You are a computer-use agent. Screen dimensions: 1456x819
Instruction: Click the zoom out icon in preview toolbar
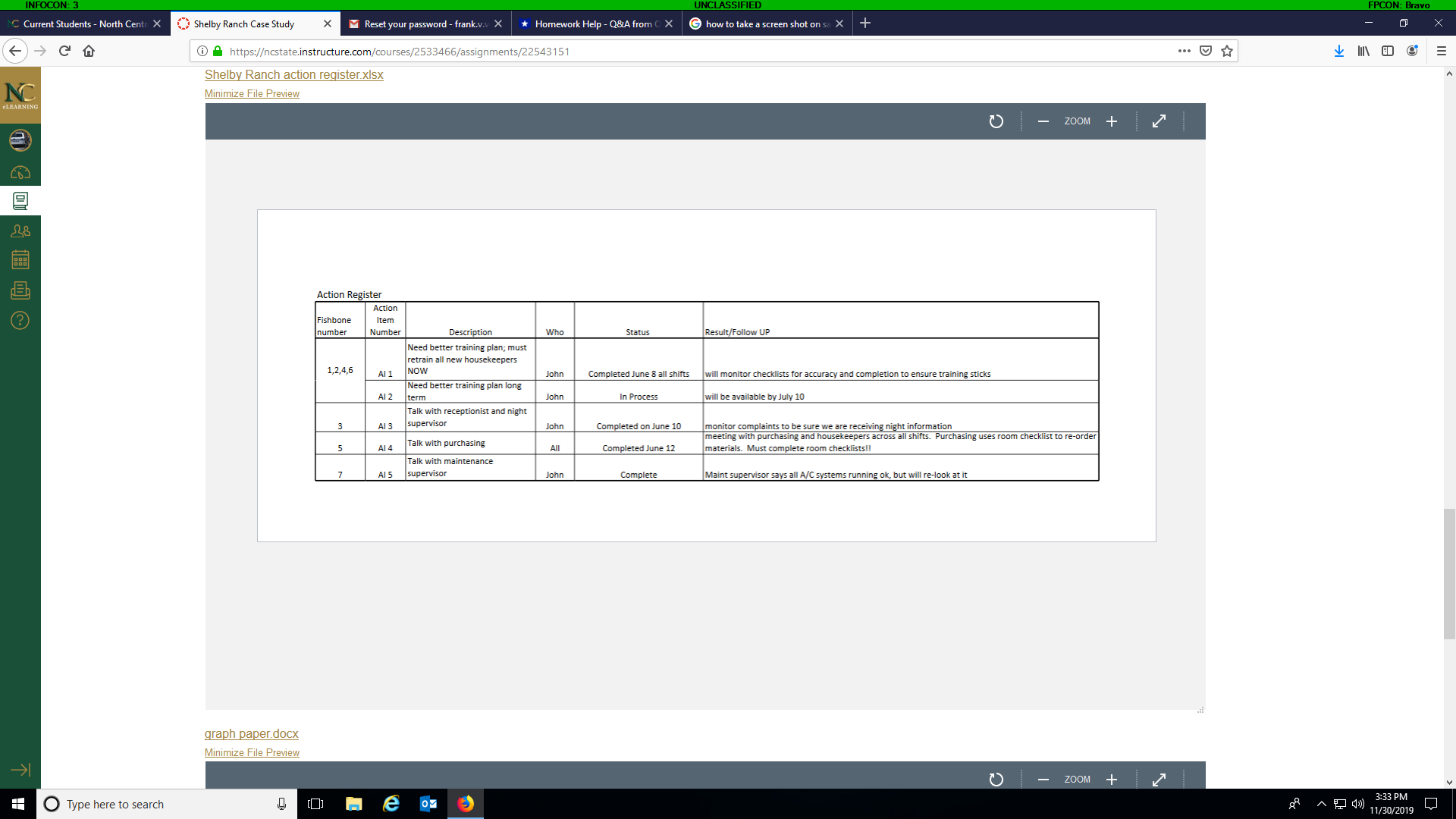(1043, 121)
